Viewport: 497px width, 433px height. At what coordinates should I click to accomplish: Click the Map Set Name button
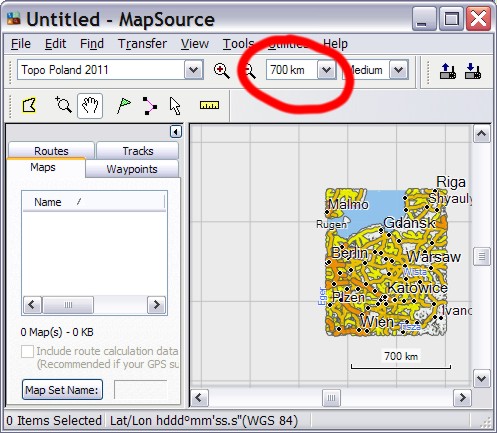click(x=62, y=389)
